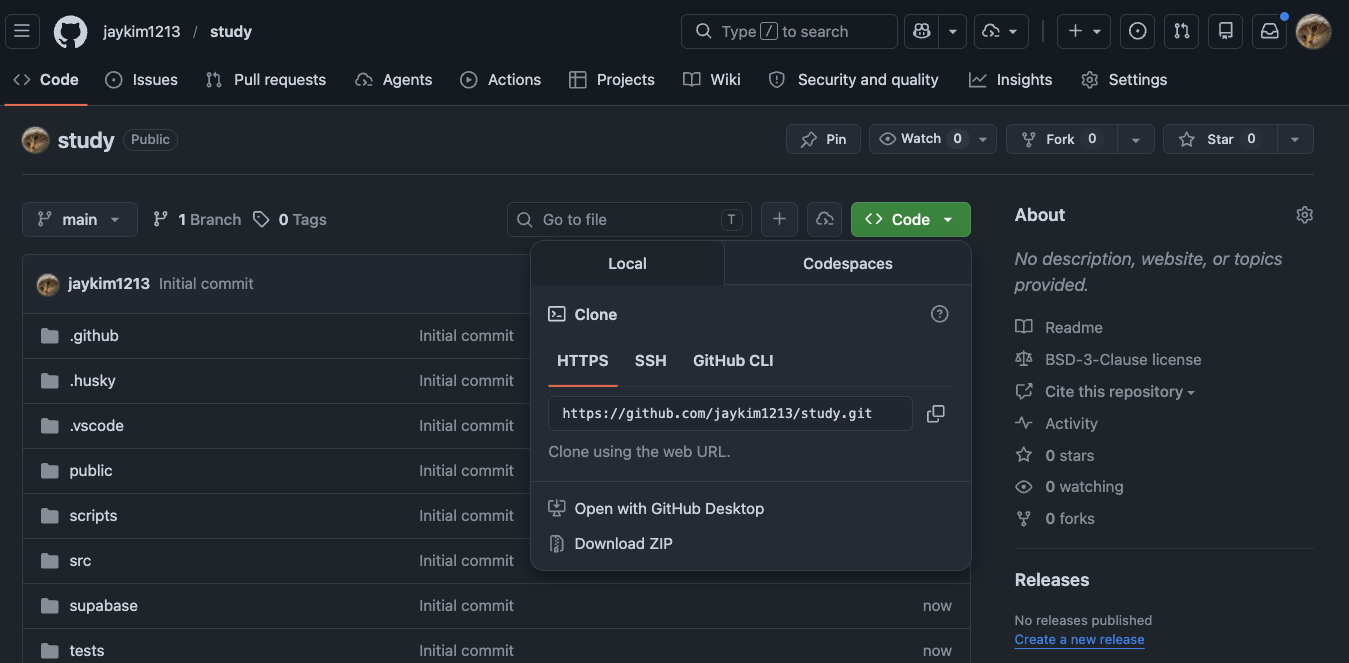Expand Cite this repository dropdown

tap(1105, 392)
